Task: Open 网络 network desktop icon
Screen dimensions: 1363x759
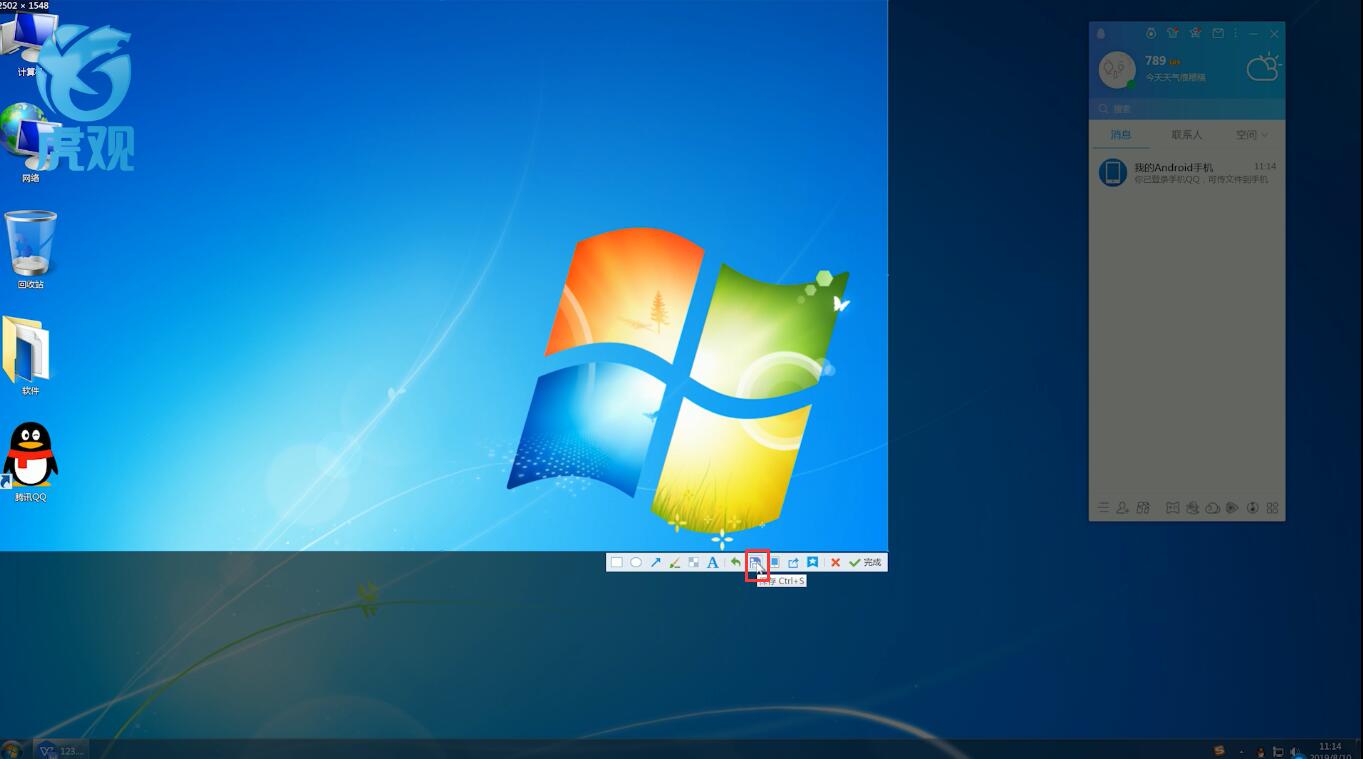Action: click(30, 145)
